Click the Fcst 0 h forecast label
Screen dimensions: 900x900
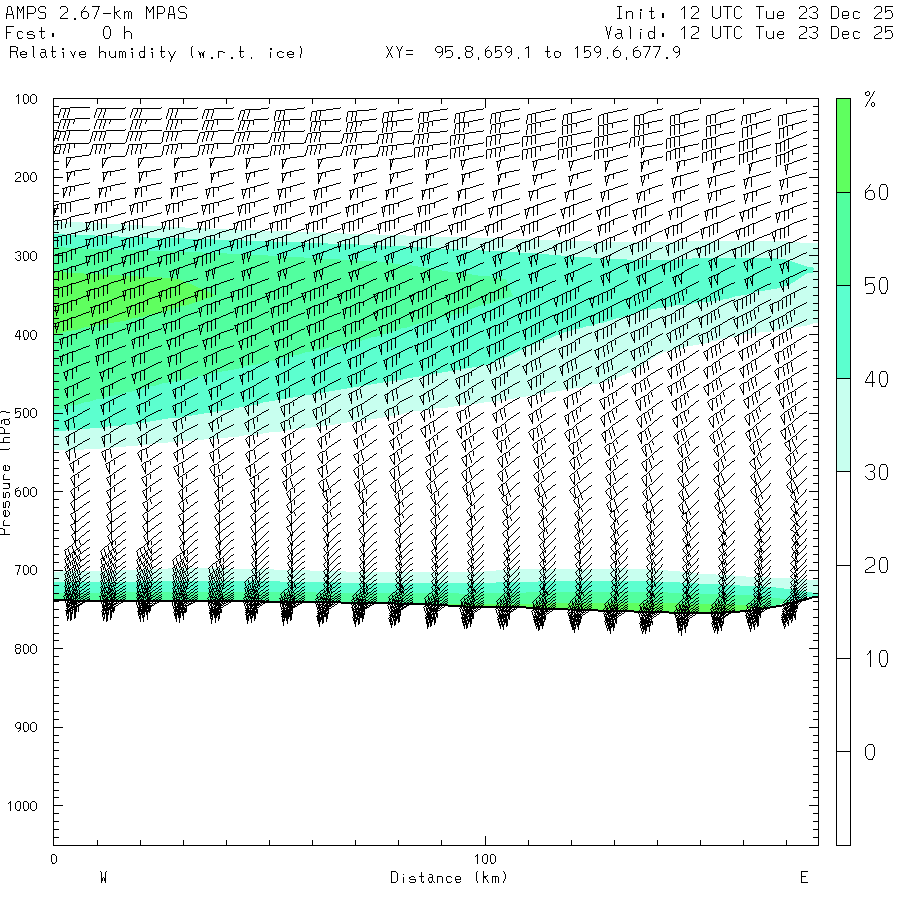69,33
